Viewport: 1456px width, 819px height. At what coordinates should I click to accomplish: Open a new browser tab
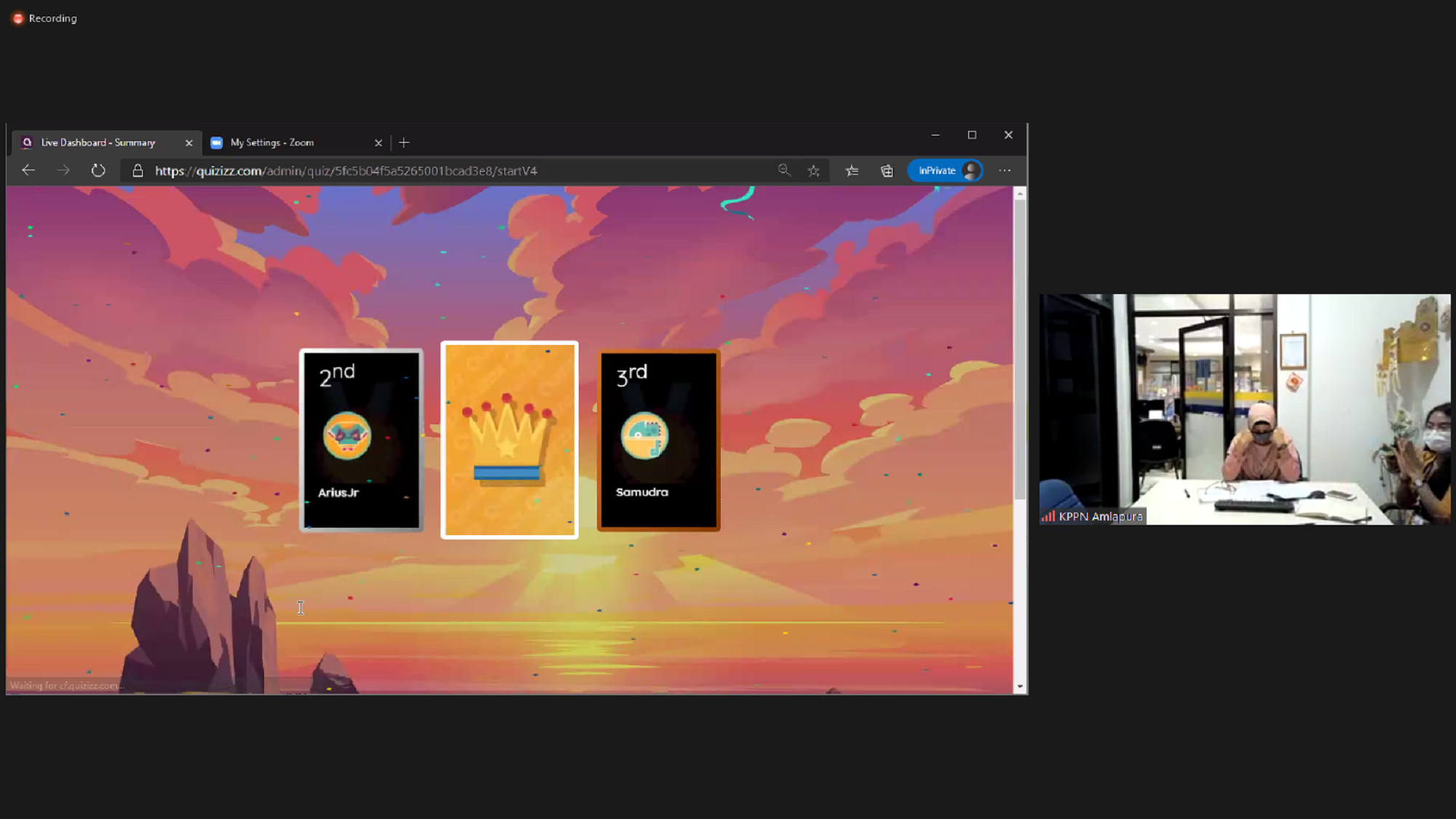[x=404, y=143]
